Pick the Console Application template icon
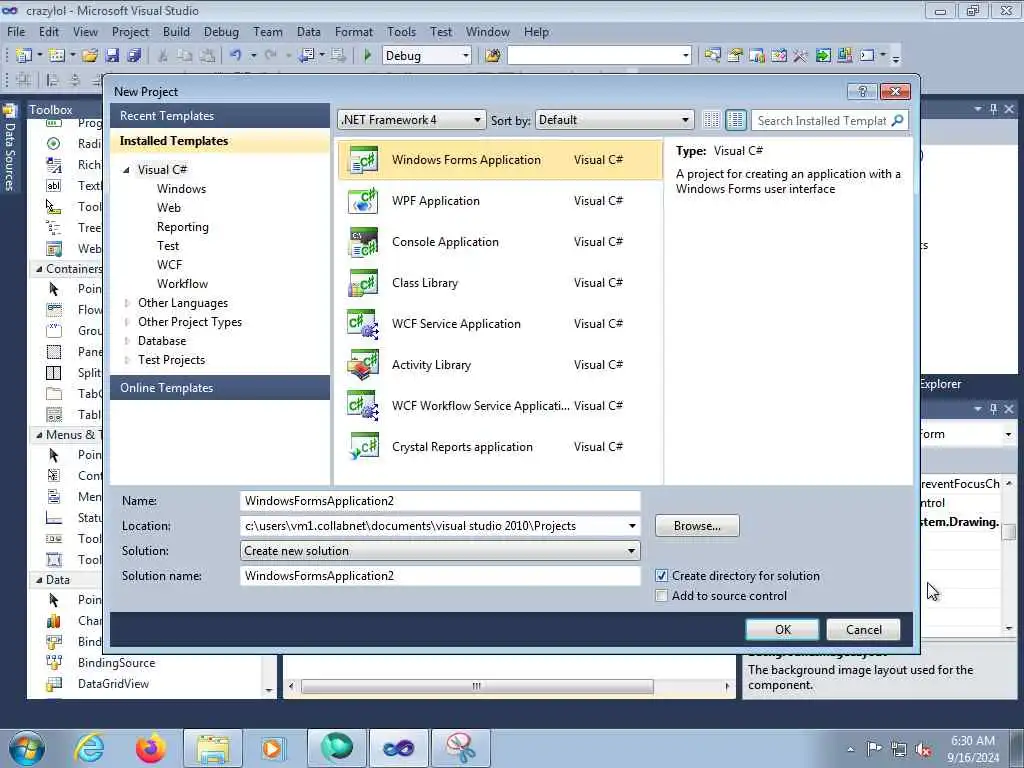Viewport: 1024px width, 768px height. [363, 242]
